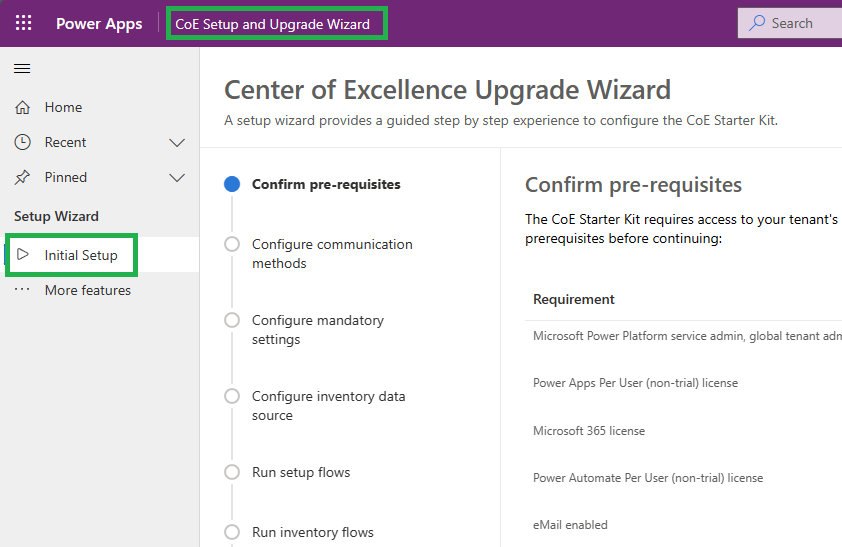Click the Power Apps brand link

[99, 24]
